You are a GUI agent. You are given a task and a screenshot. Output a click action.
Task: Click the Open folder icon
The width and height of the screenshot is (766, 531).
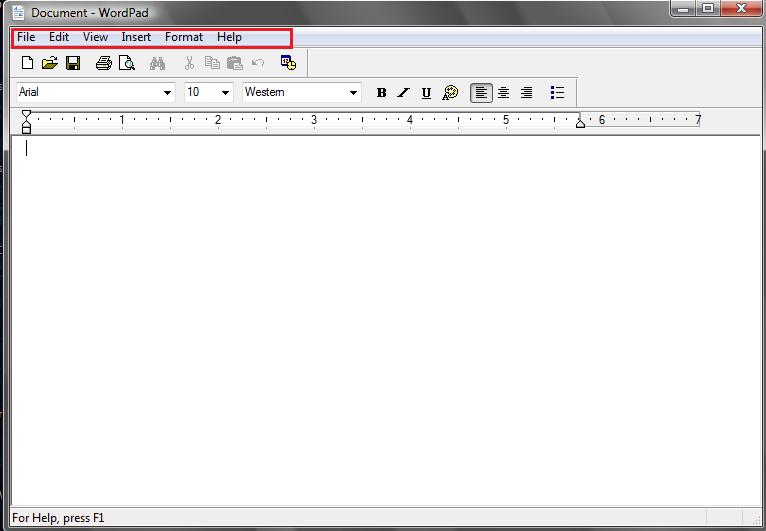click(x=49, y=63)
